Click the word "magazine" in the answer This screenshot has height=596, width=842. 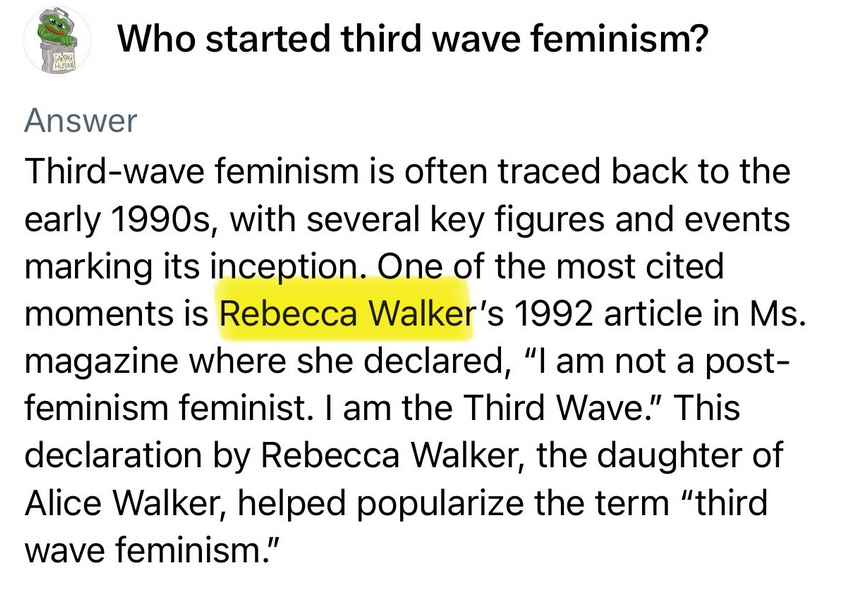pyautogui.click(x=101, y=361)
